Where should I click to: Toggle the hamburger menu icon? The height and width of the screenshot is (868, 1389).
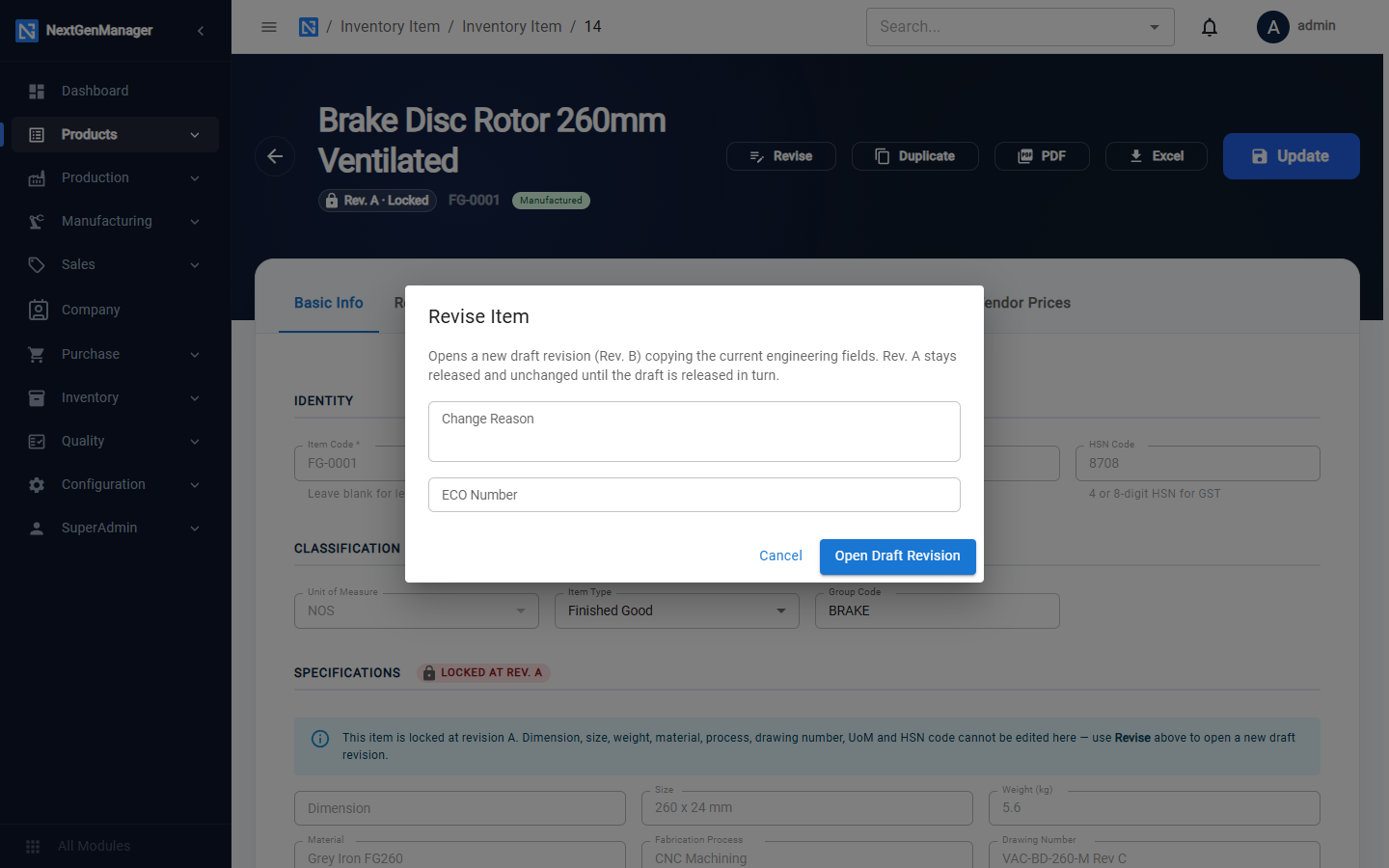coord(269,27)
